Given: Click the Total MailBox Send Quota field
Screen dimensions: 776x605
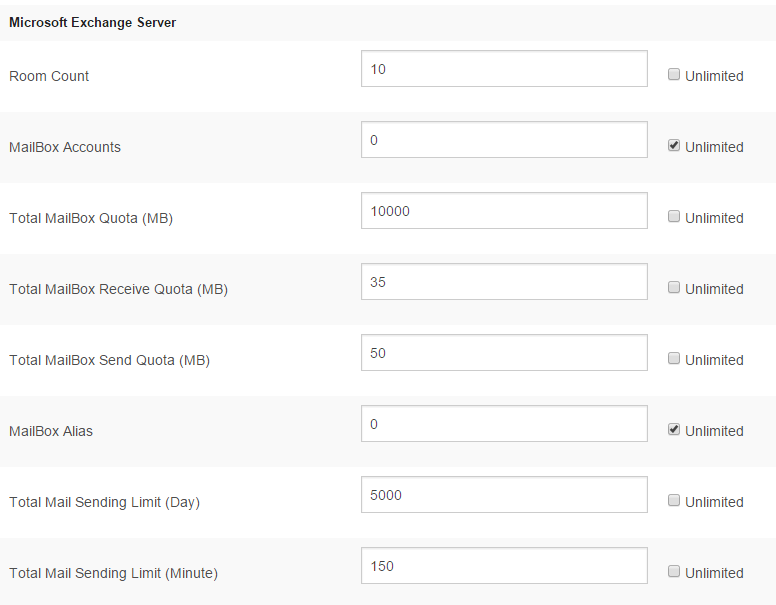Looking at the screenshot, I should [x=504, y=353].
